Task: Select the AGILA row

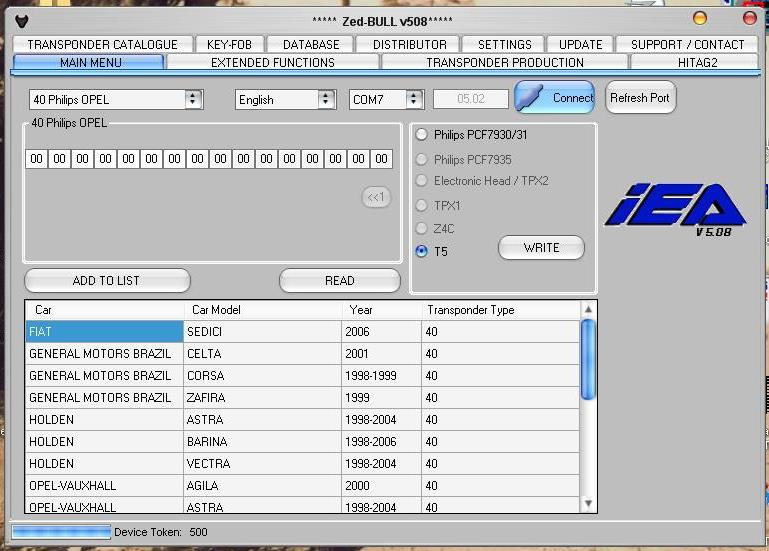Action: 302,486
